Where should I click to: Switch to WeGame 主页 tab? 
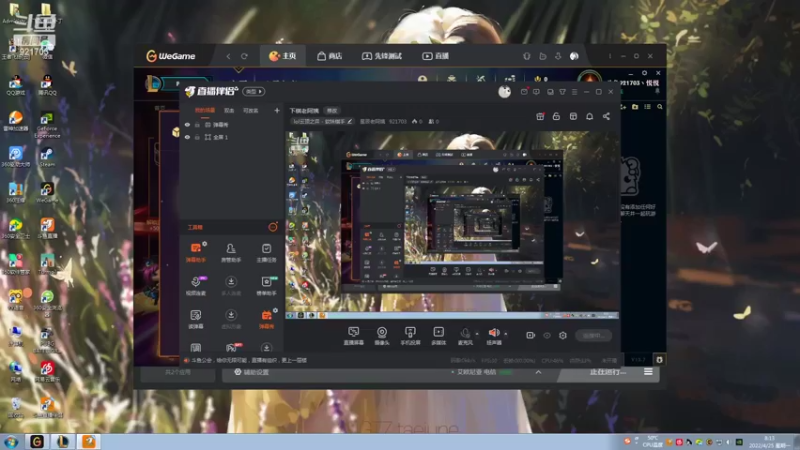283,56
